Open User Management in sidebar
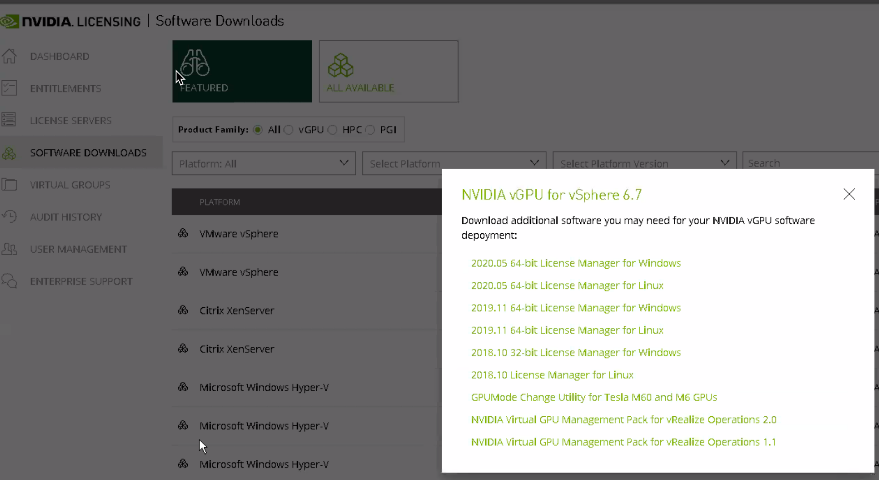 (78, 249)
